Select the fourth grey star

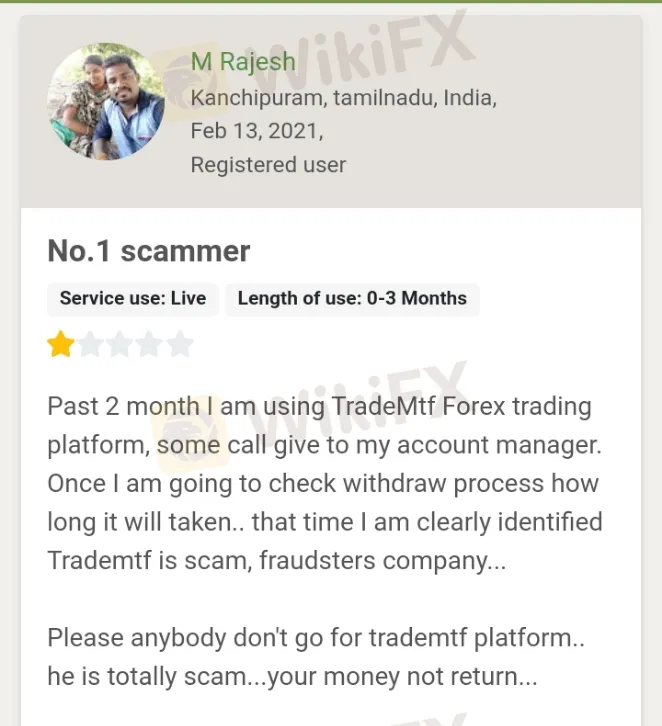coord(150,344)
